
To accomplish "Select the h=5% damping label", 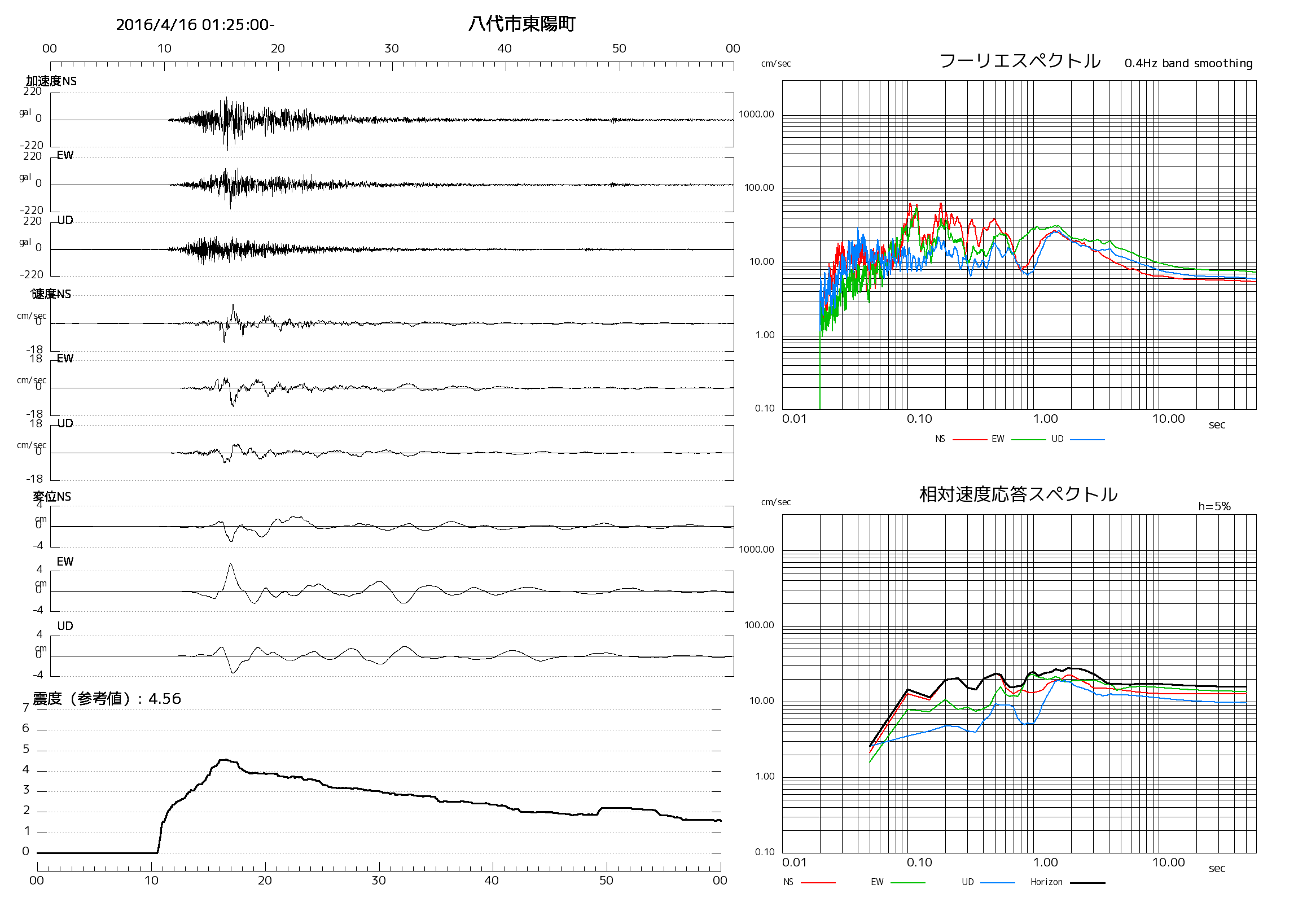I will 1214,506.
